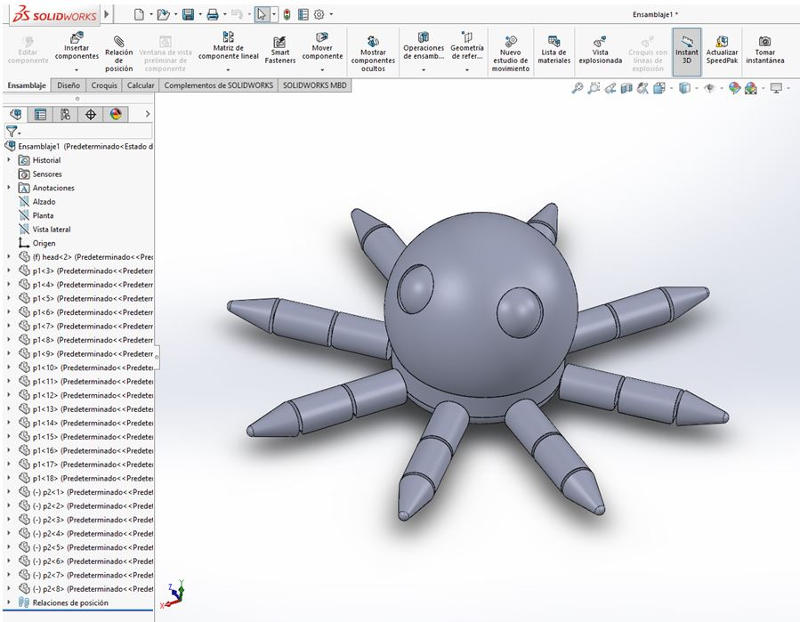
Task: Activate the Select cursor tool
Action: pos(261,14)
